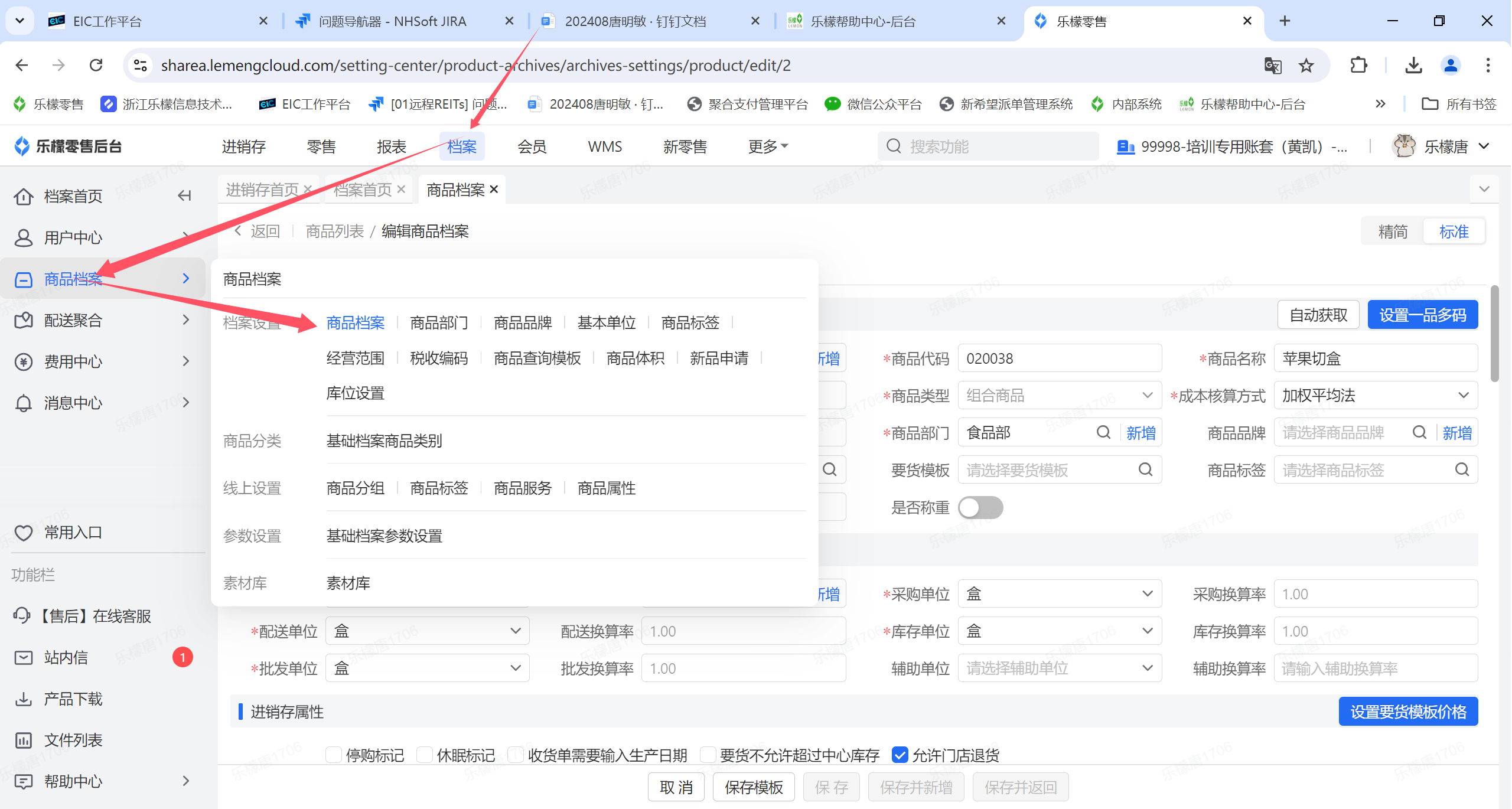This screenshot has width=1512, height=809.
Task: Expand the page tabs chevron dropdown
Action: (x=1484, y=189)
